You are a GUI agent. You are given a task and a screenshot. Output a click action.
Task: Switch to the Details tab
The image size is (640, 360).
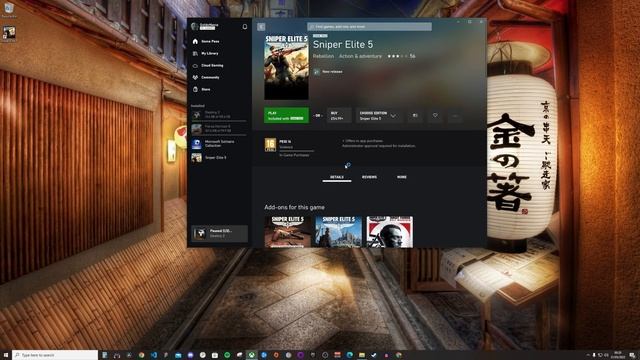tap(337, 178)
